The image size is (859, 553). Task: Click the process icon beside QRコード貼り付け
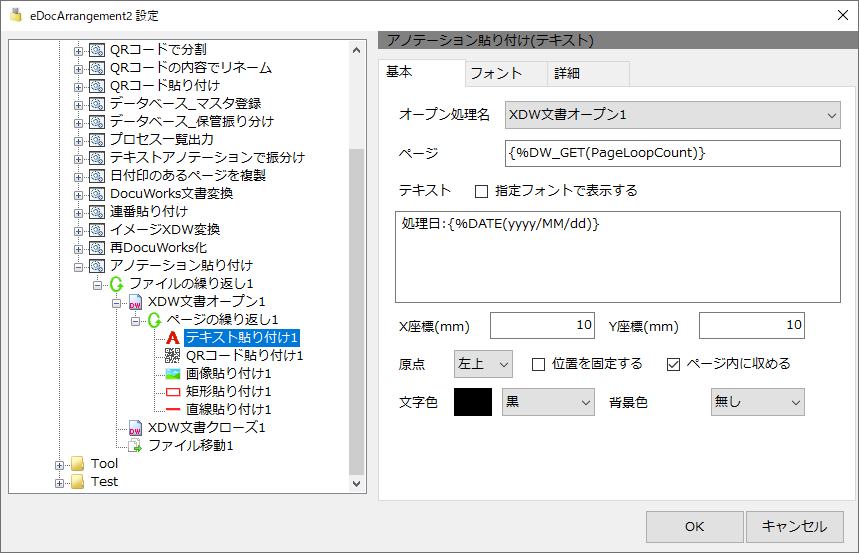pos(97,87)
